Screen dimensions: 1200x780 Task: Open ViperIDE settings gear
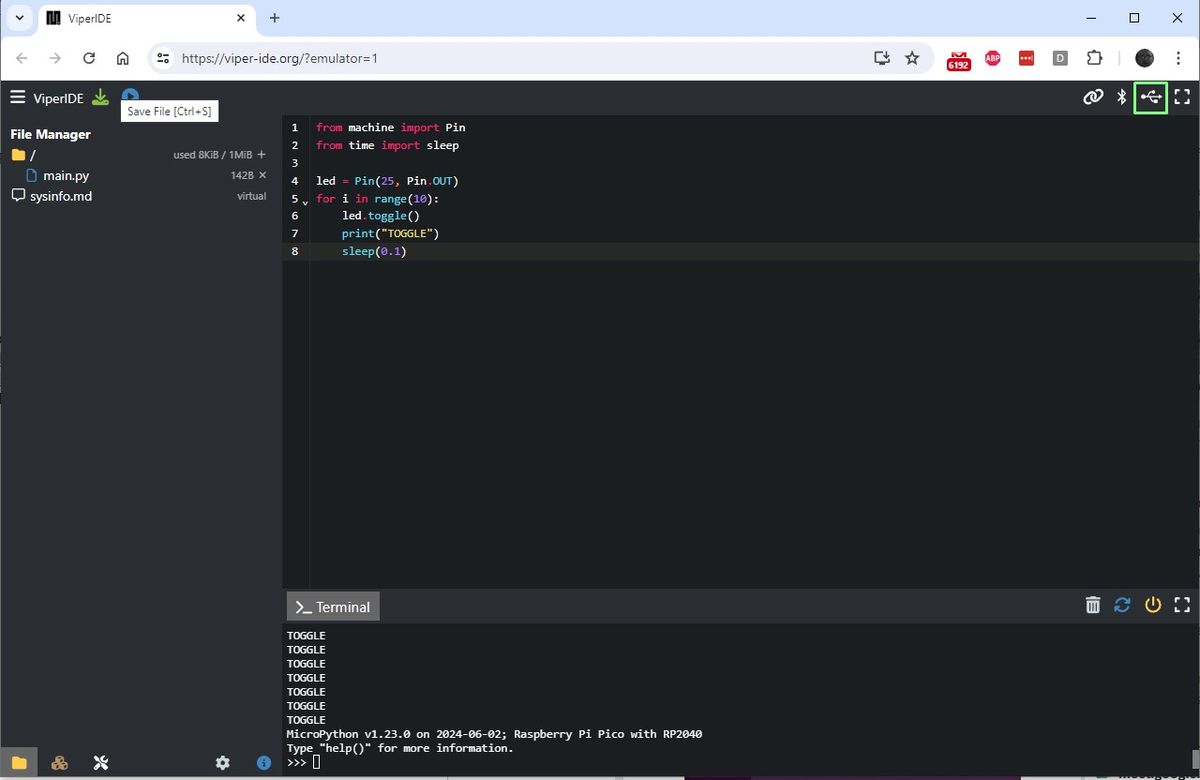[223, 762]
